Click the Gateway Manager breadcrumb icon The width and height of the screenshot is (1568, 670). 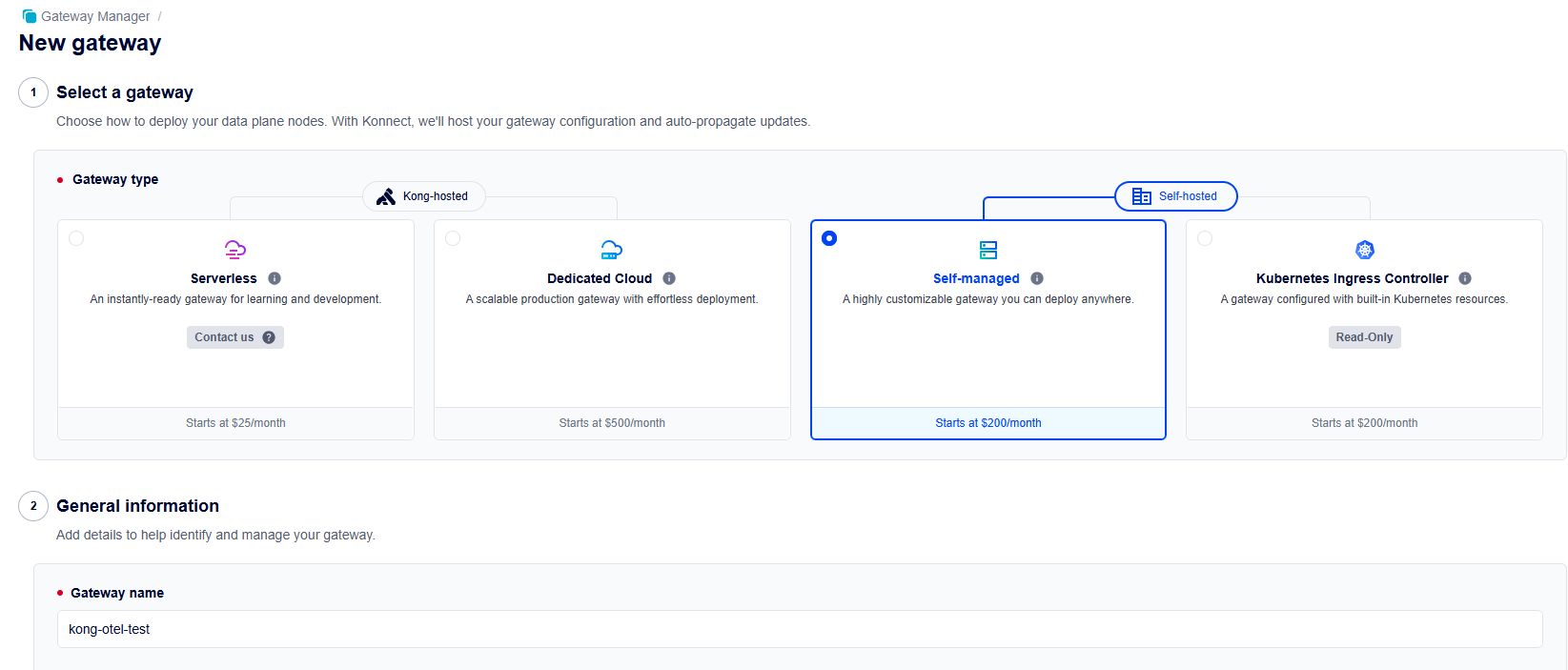tap(30, 16)
